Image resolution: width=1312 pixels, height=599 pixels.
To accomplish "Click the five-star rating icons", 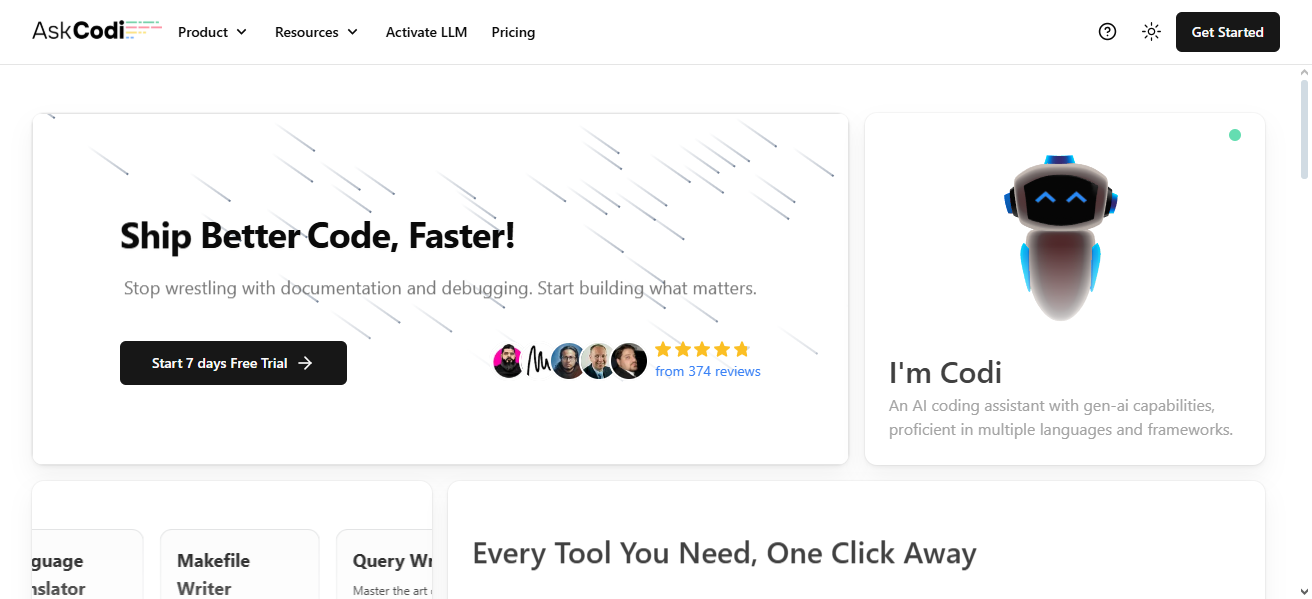I will pyautogui.click(x=702, y=349).
